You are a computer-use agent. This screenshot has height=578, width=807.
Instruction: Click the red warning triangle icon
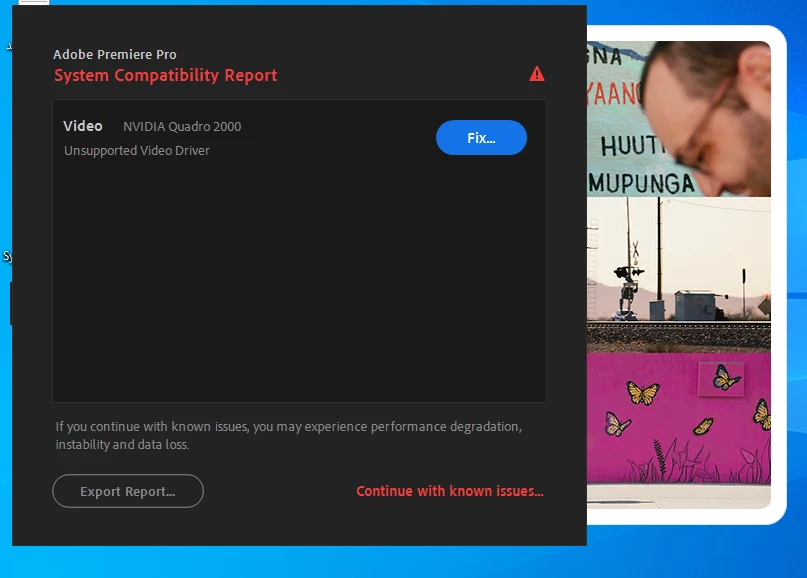coord(537,74)
